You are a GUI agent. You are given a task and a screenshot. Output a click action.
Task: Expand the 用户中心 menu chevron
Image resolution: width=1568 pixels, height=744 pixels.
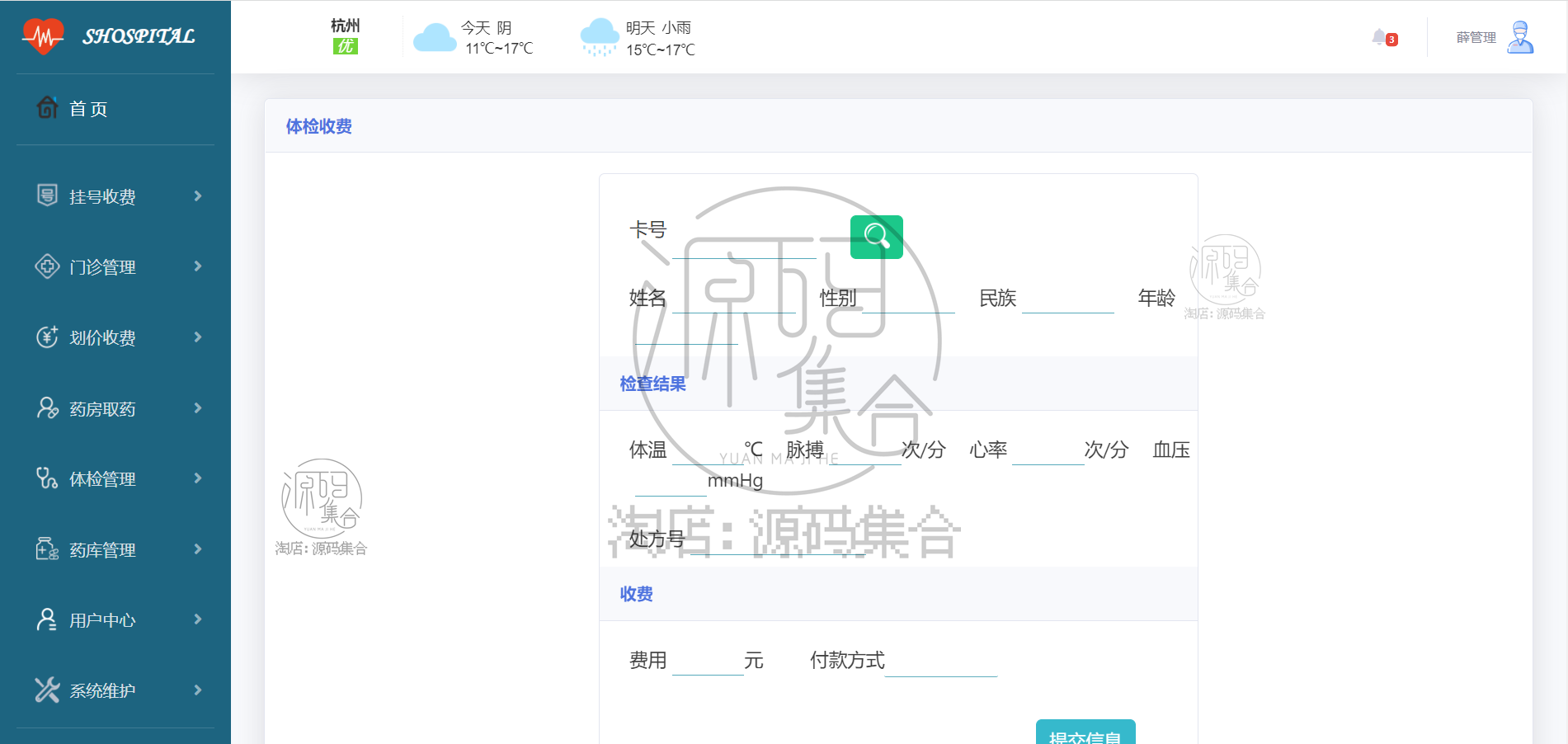[x=198, y=619]
